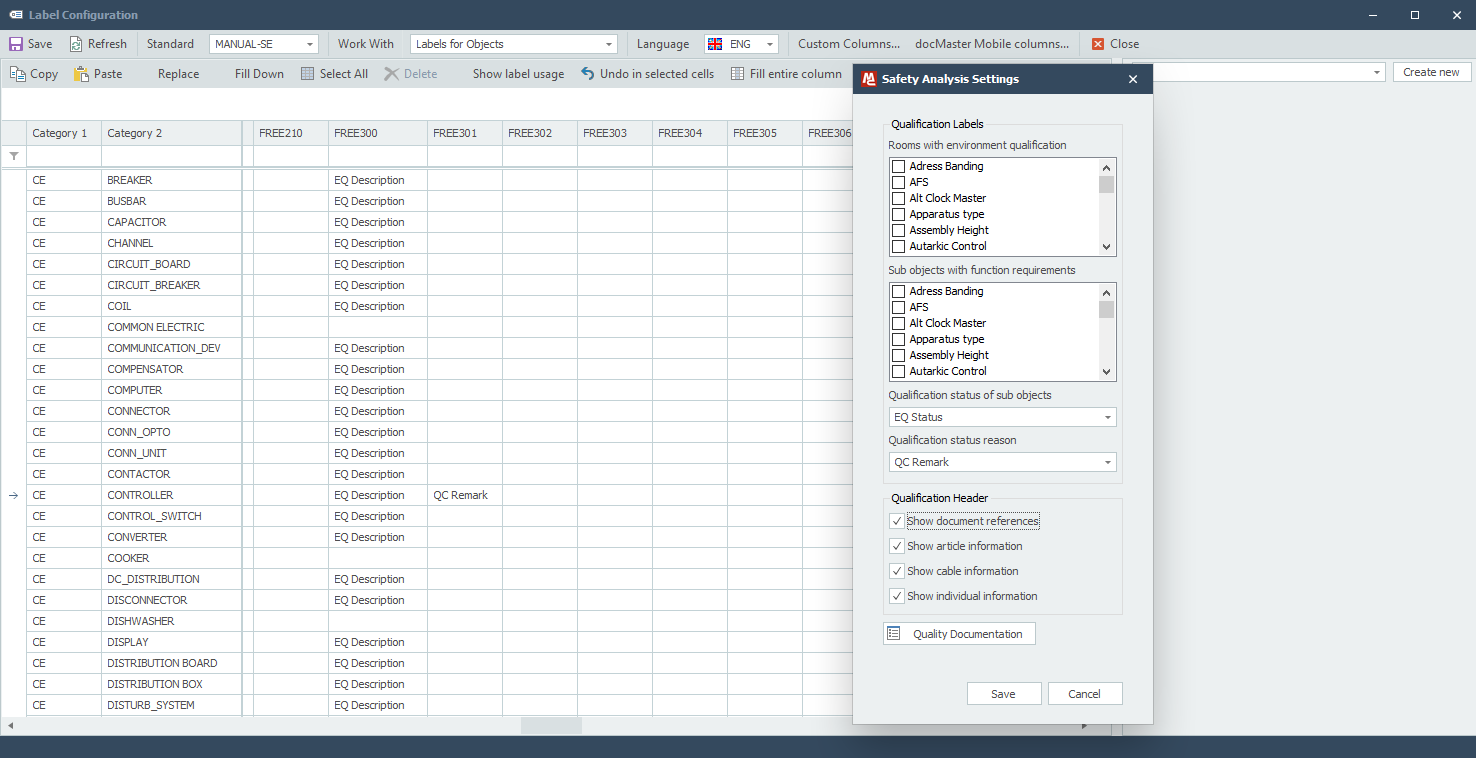The image size is (1476, 758).
Task: Open the Standard MANUAL-SE dropdown
Action: [309, 44]
